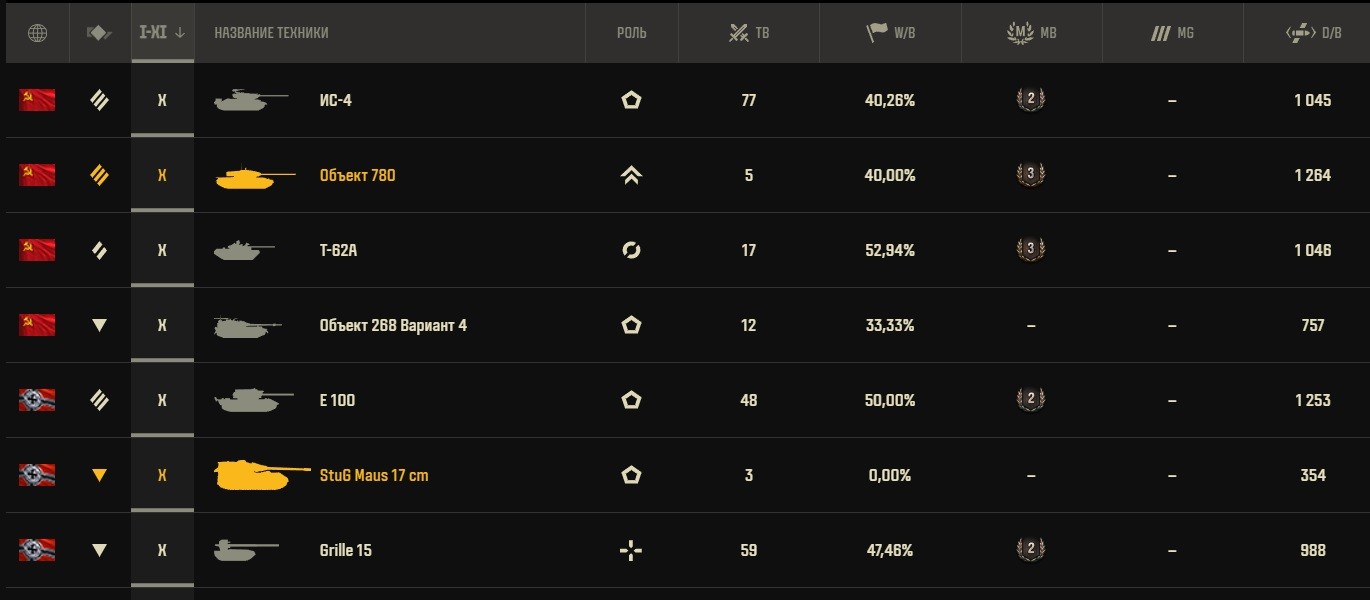Sort by the MB mastery badge column
The height and width of the screenshot is (600, 1370).
pyautogui.click(x=1031, y=33)
